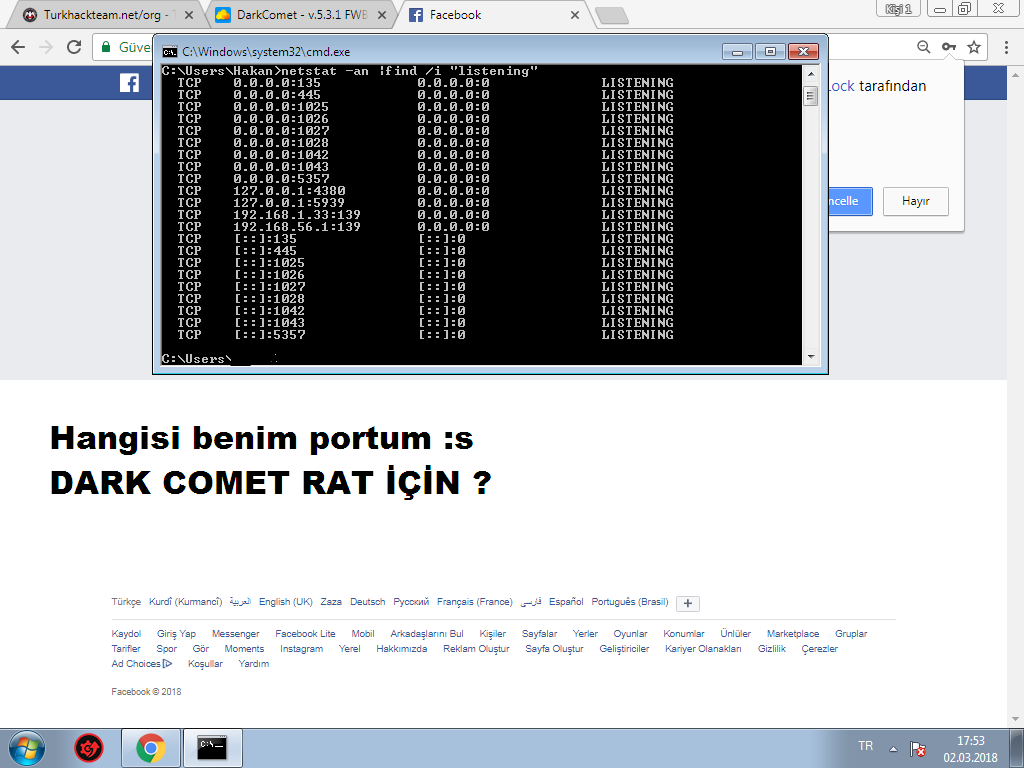
Task: Choose Español language link
Action: [566, 602]
